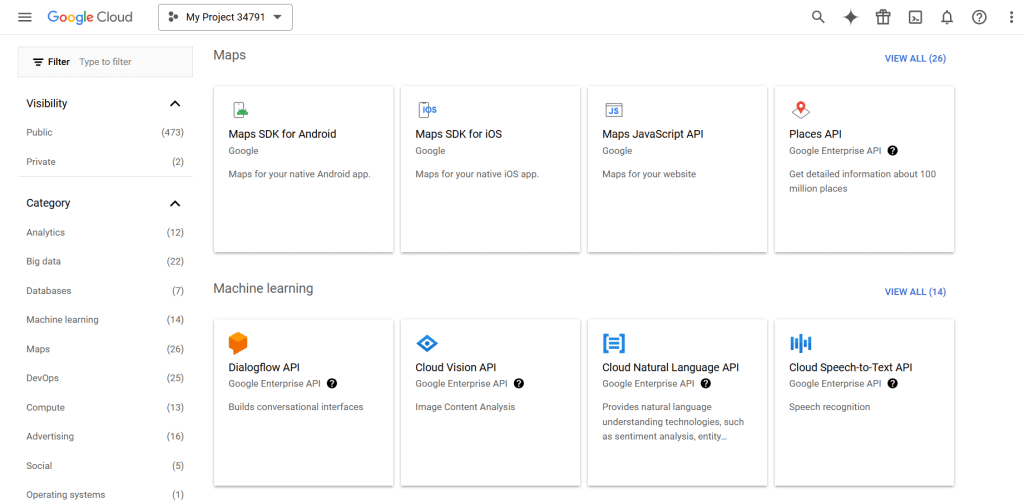Filter by Public visibility
Screen dimensions: 1024x504
[40, 133]
